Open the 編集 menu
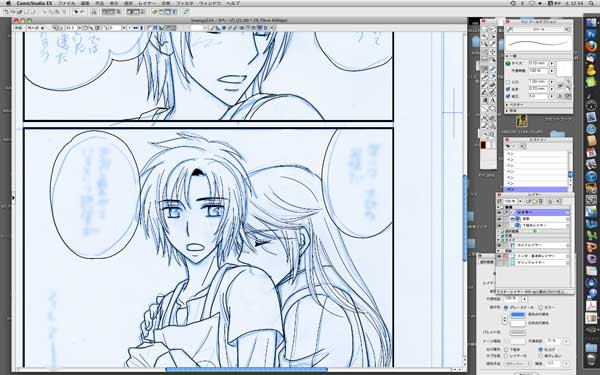Screen dimensions: 600x375 tap(85, 3)
